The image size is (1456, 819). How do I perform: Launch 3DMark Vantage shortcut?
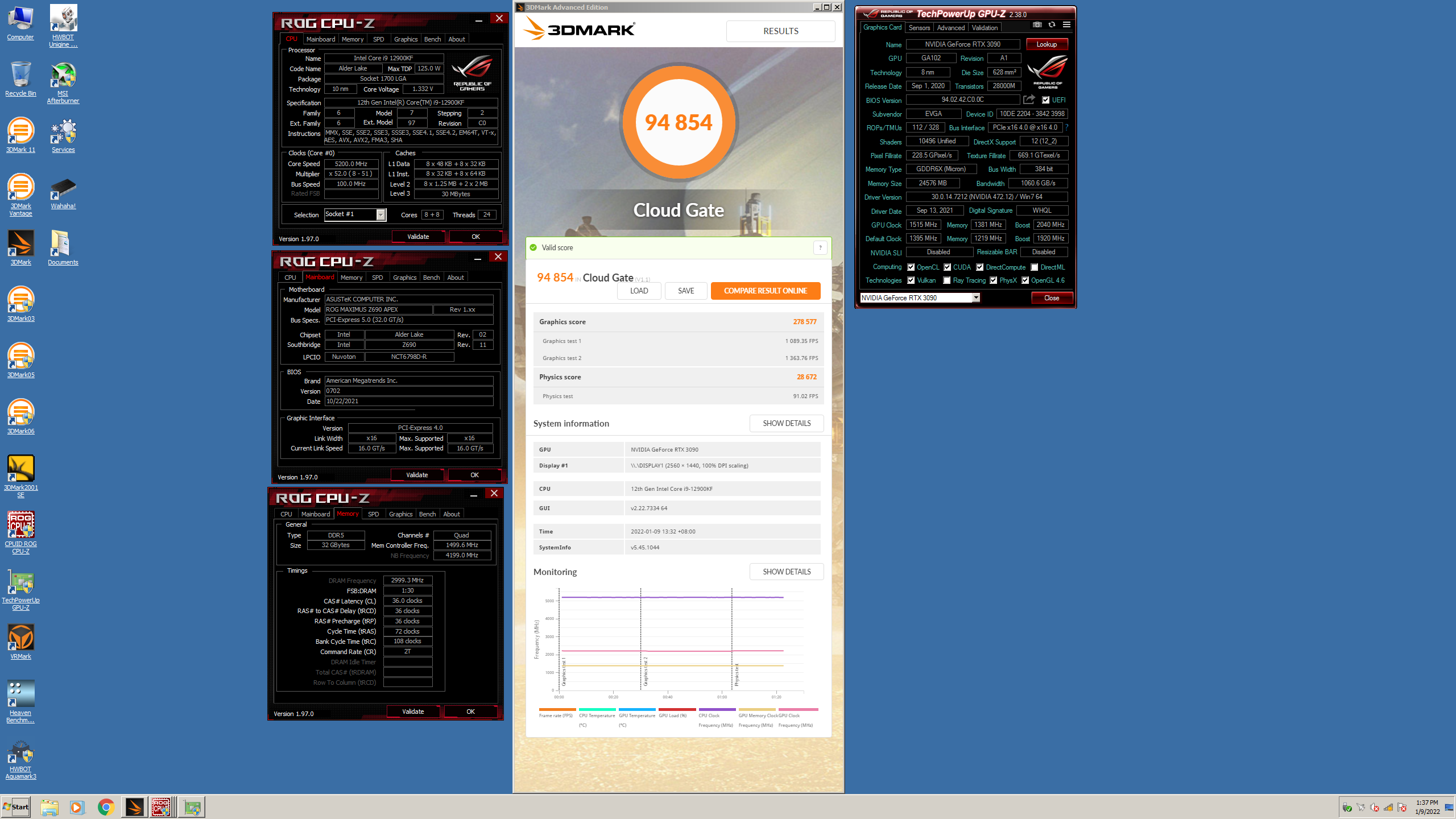pos(20,195)
